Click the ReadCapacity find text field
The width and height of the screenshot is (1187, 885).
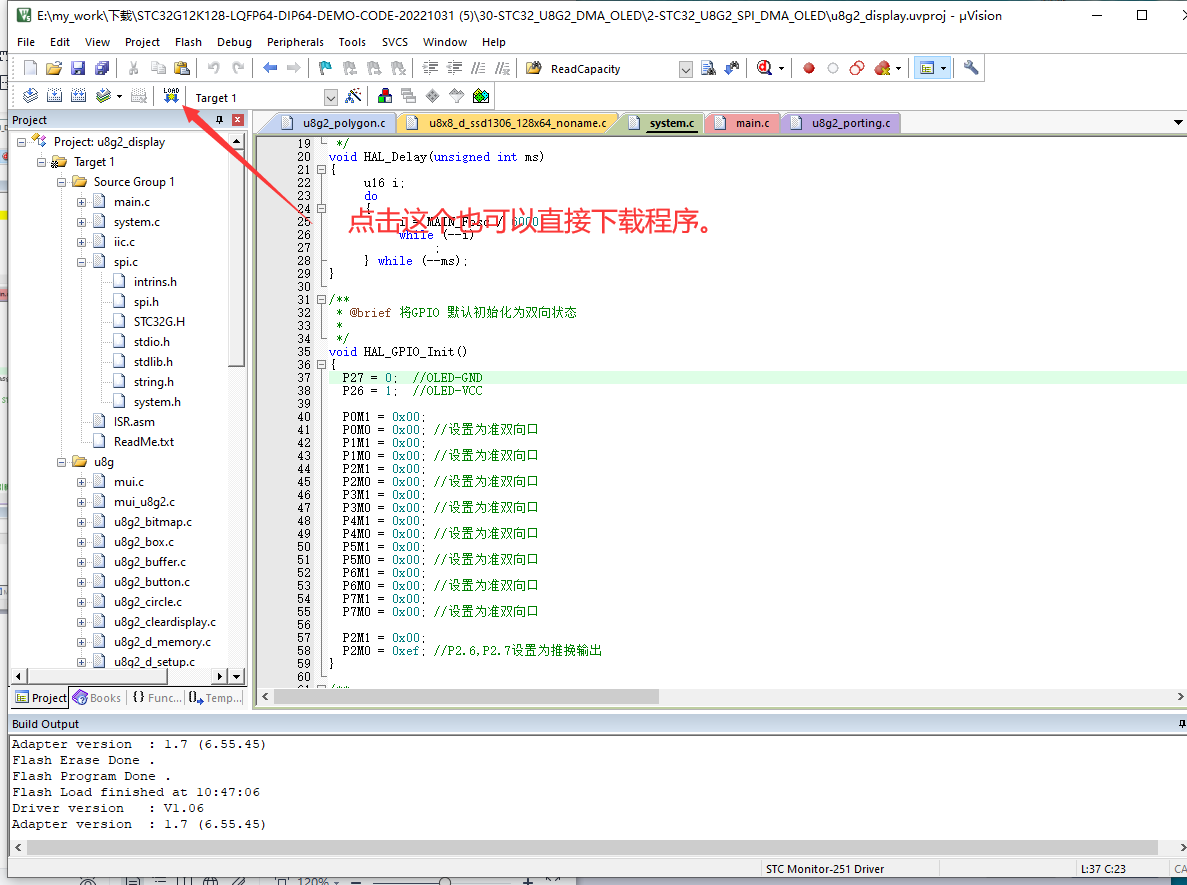click(611, 69)
